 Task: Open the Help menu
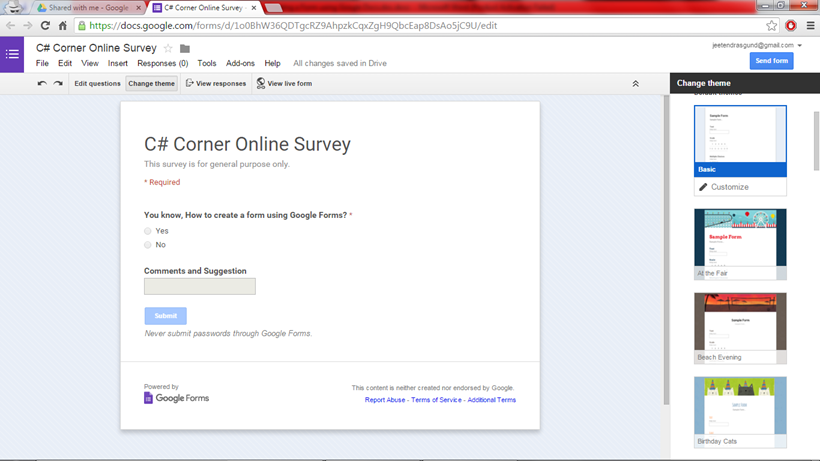[272, 63]
